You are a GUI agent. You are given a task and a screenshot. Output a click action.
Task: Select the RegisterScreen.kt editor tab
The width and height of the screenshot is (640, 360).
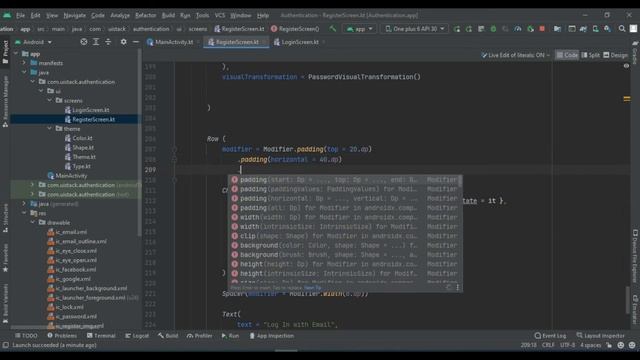[x=236, y=42]
